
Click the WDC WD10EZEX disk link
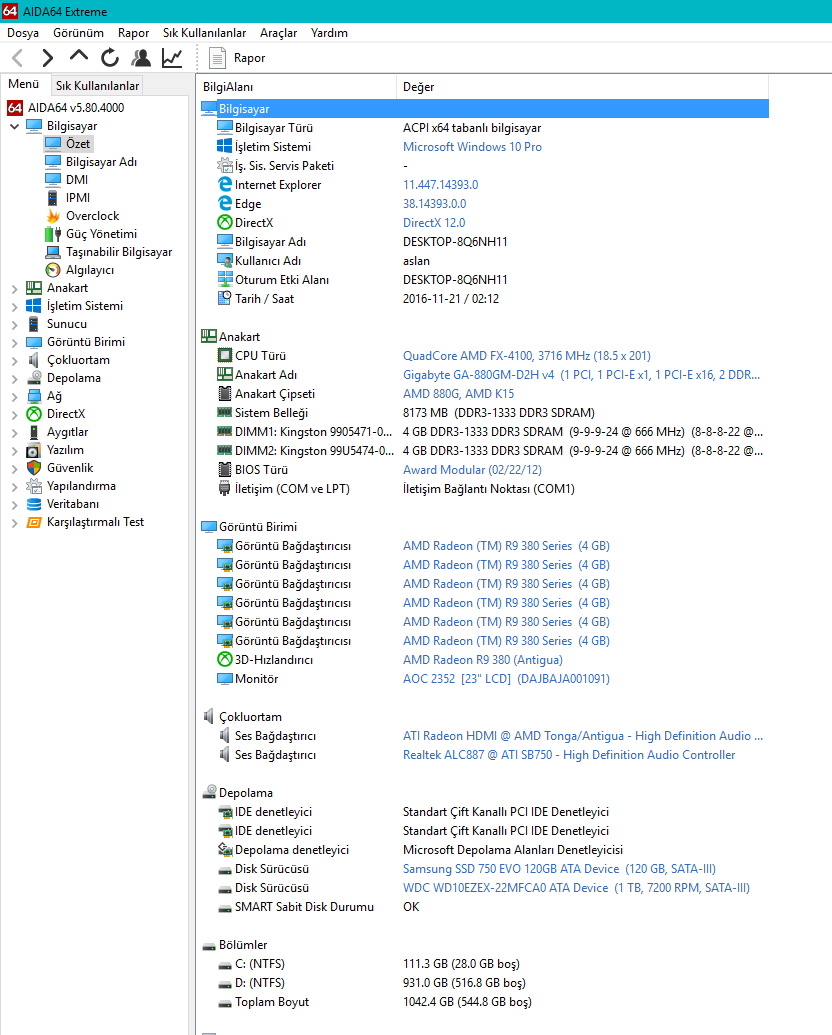(576, 888)
